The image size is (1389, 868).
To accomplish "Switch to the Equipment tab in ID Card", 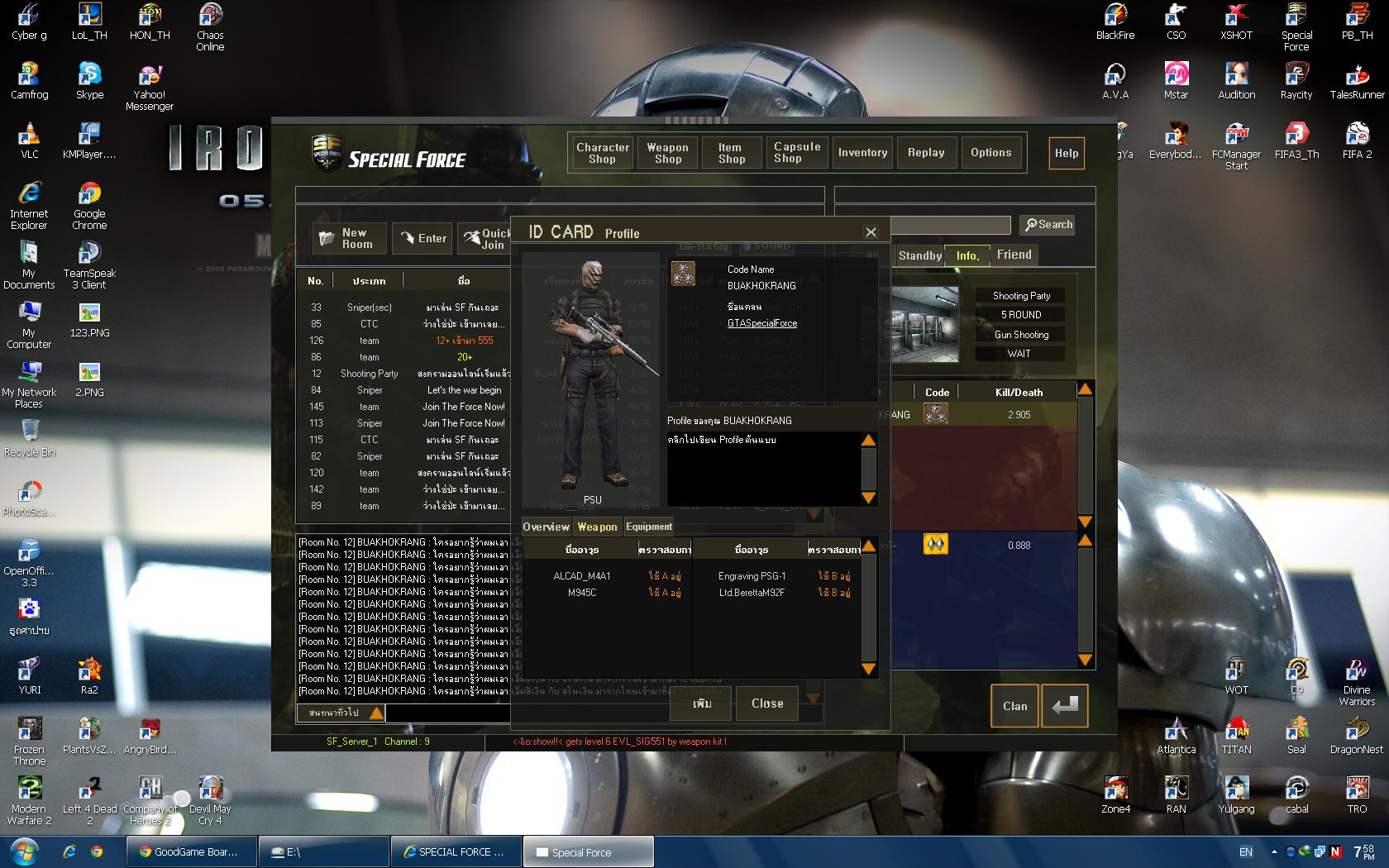I will coord(648,527).
